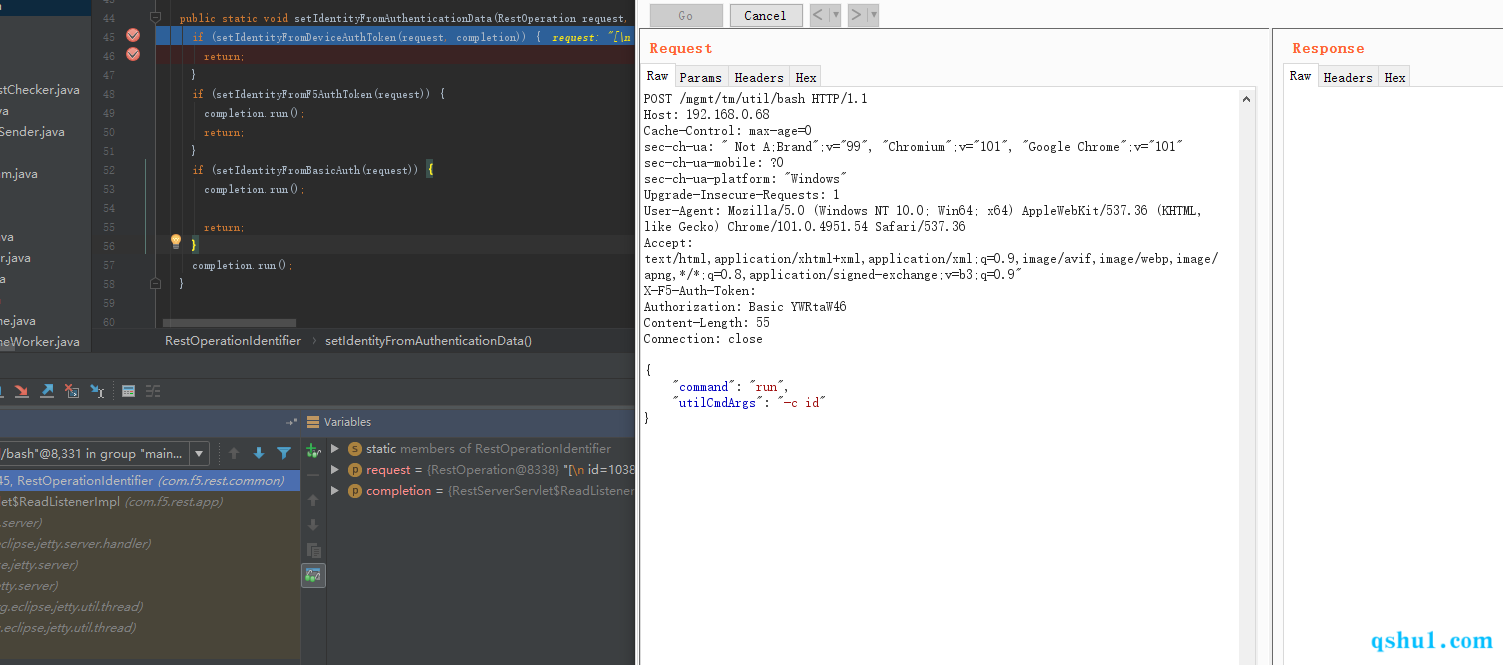The height and width of the screenshot is (665, 1503).
Task: Click the Trace Current Stream Chain icon
Action: click(153, 391)
